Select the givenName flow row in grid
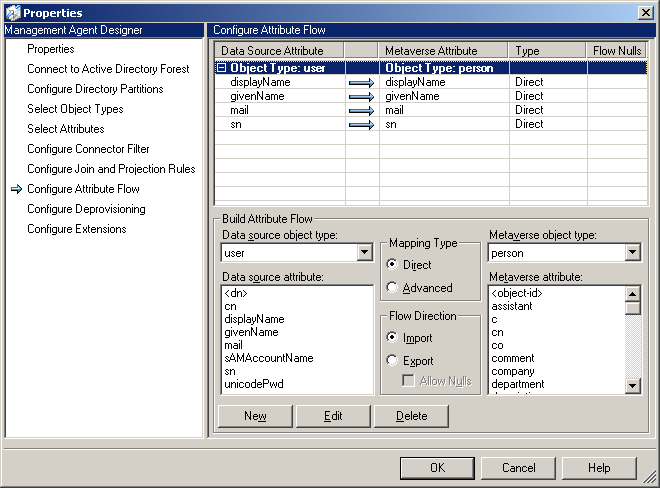The height and width of the screenshot is (488, 660). click(431, 96)
